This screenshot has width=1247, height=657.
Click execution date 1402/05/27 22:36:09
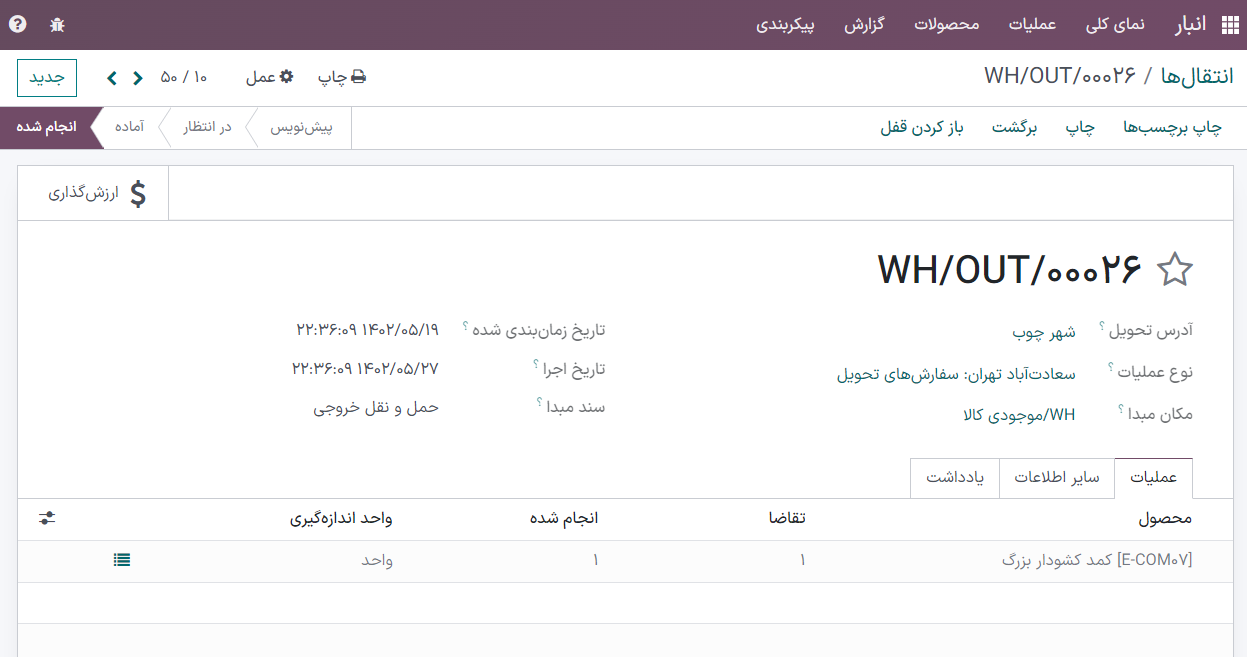366,368
